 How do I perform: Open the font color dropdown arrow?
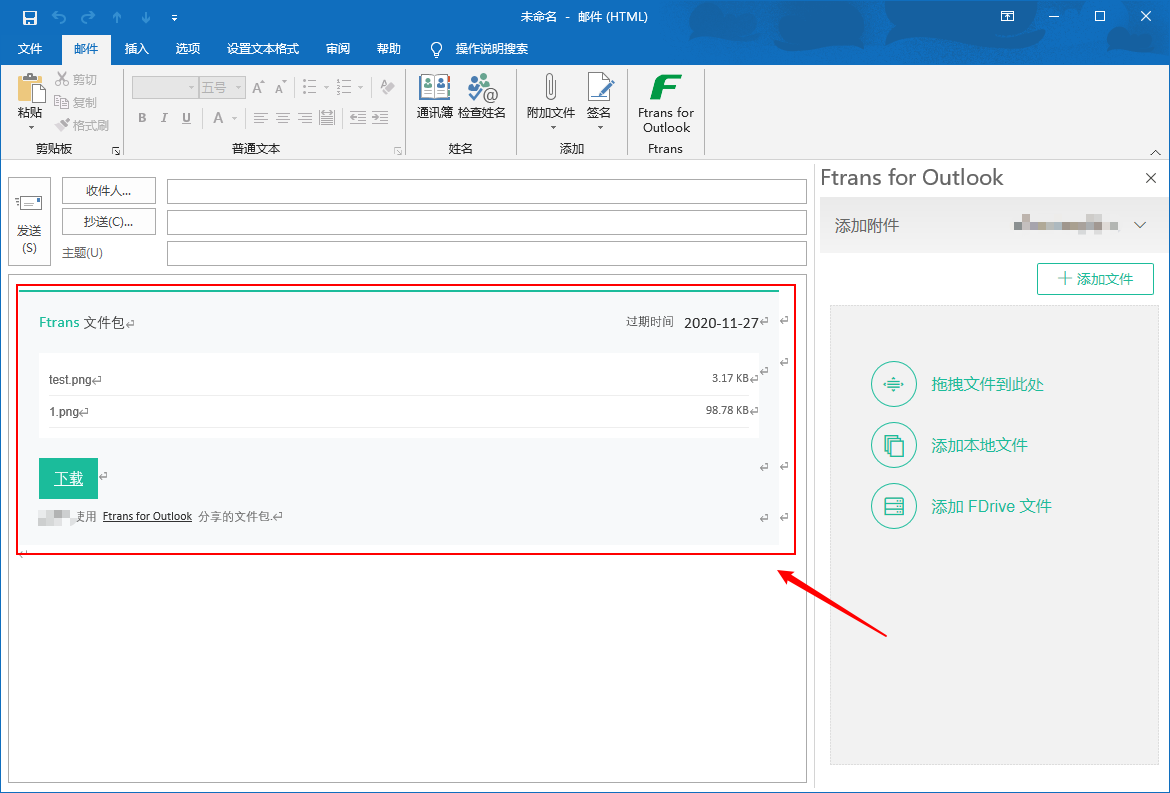click(x=234, y=118)
